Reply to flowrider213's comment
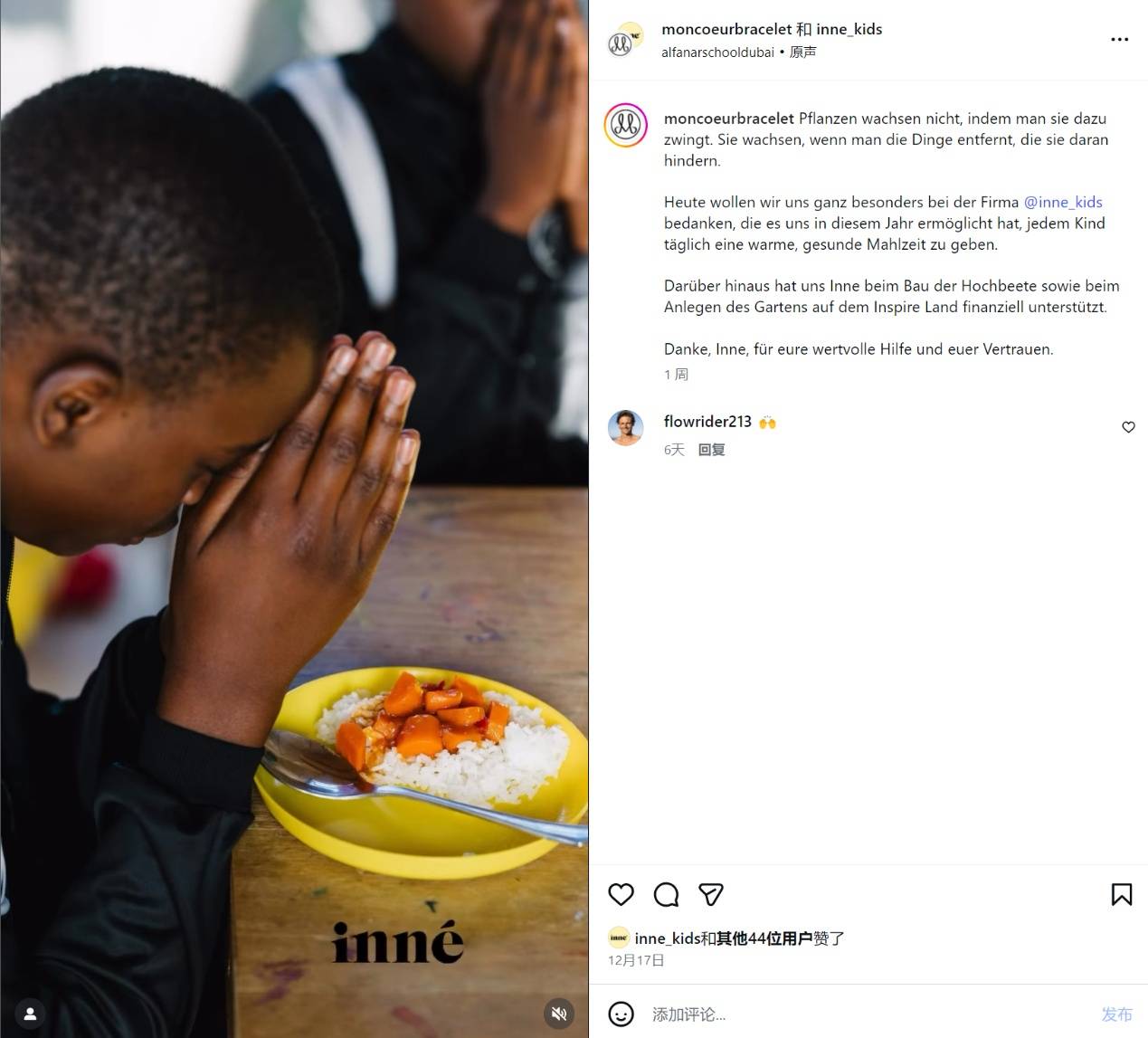This screenshot has height=1038, width=1148. tap(711, 450)
